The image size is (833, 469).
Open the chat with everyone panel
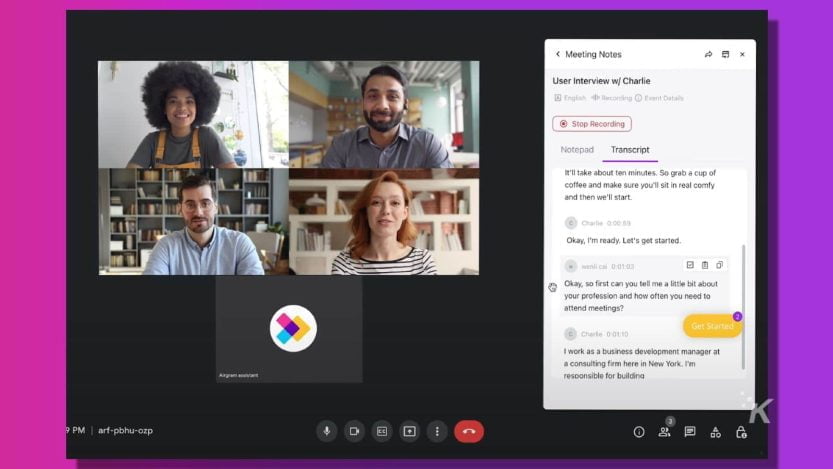click(690, 432)
